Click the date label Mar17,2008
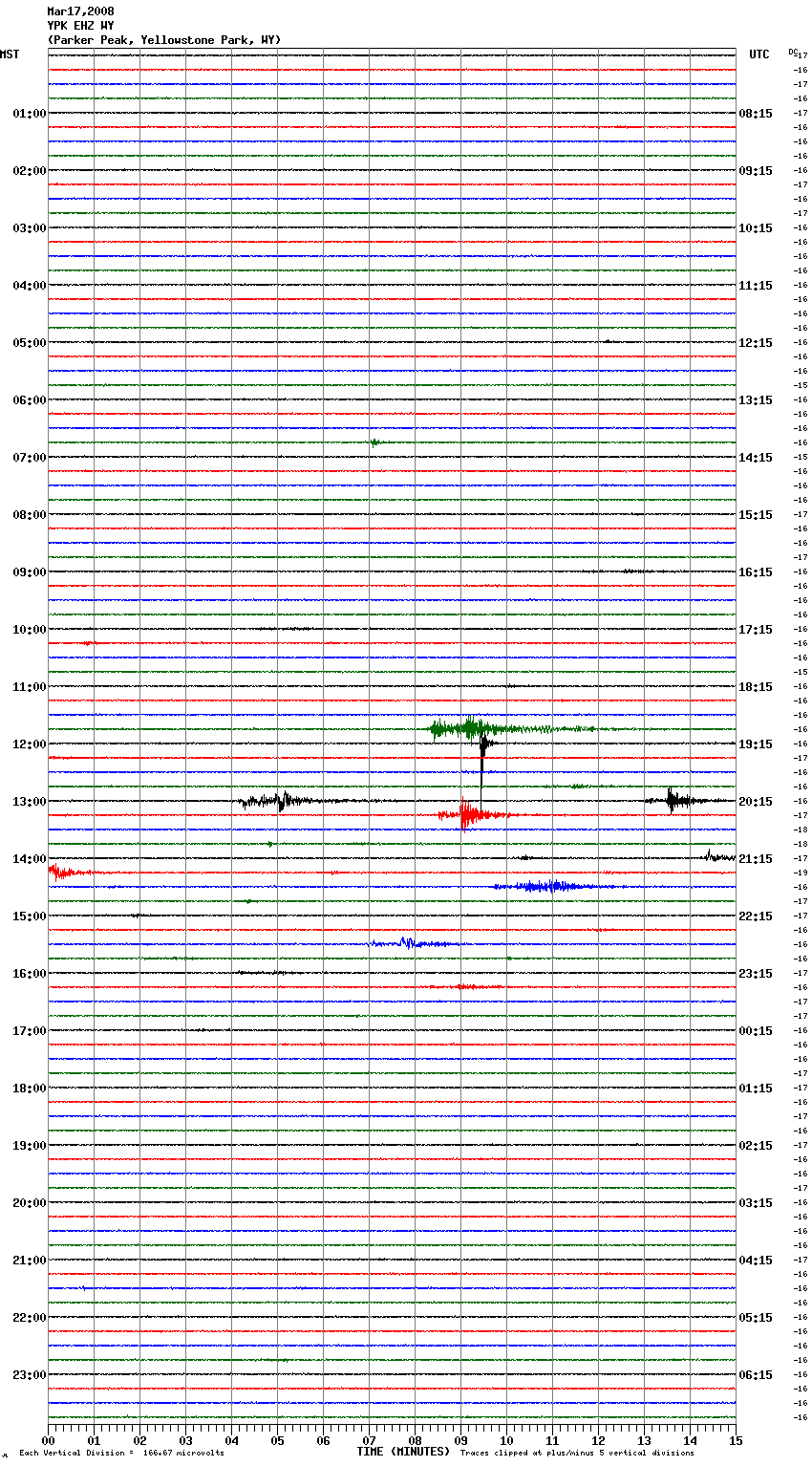The width and height of the screenshot is (812, 1466). [x=80, y=11]
